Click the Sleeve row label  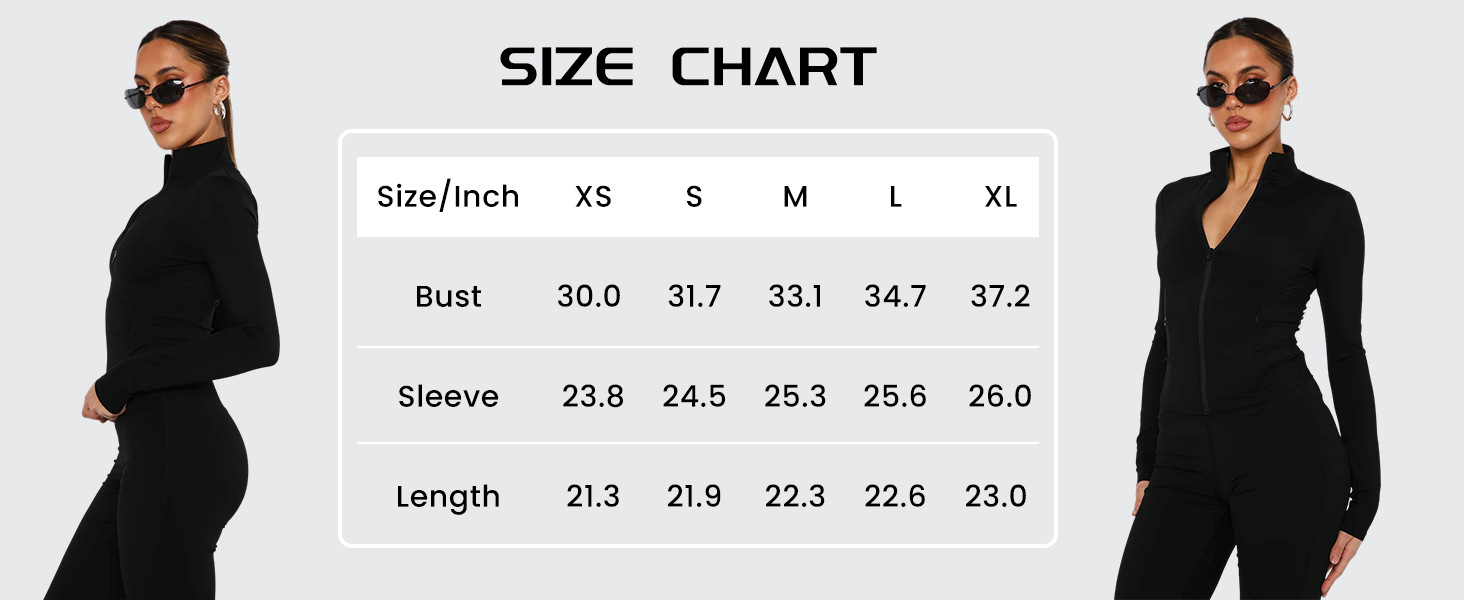(x=448, y=397)
